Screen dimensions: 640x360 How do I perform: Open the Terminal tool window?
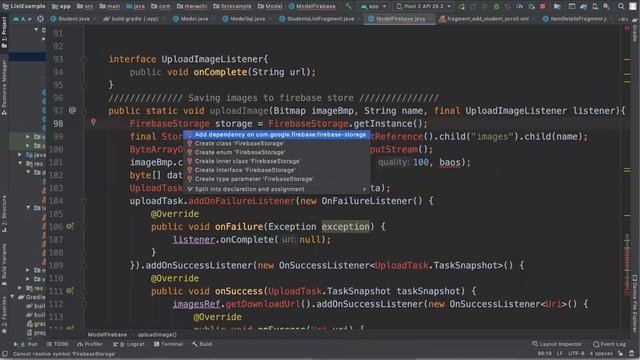click(x=169, y=344)
